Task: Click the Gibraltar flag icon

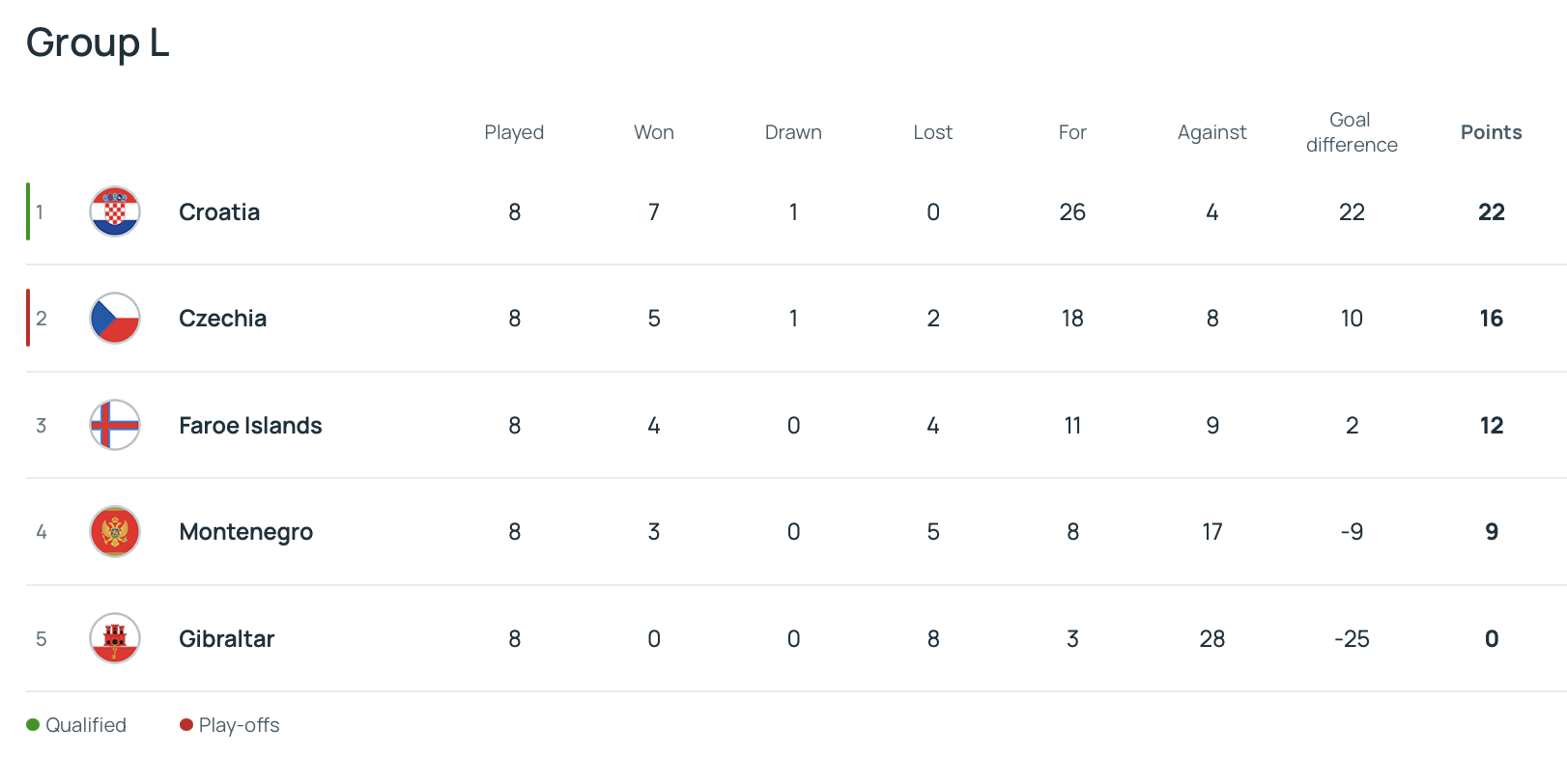Action: click(x=115, y=638)
